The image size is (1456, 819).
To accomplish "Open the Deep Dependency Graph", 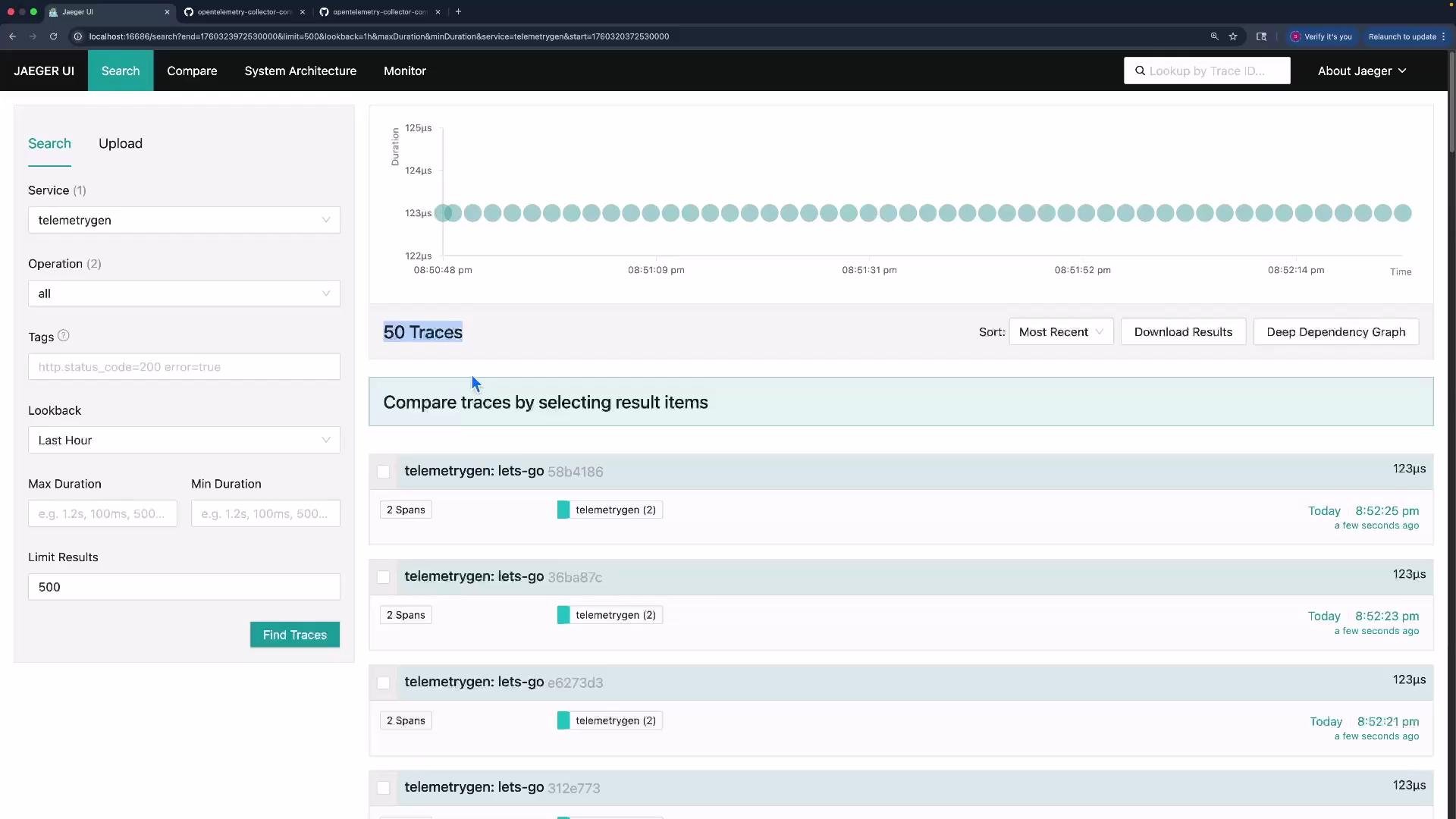I will point(1336,332).
